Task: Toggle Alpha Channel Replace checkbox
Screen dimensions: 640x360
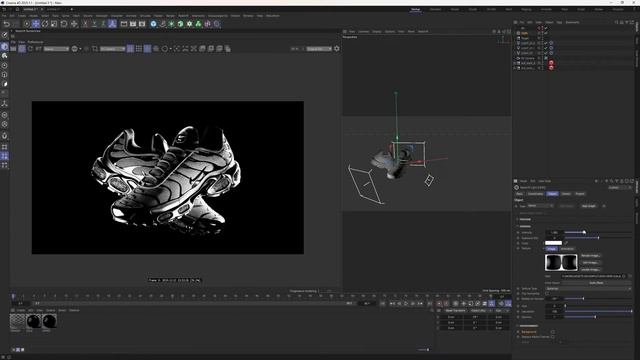Action: [x=553, y=337]
